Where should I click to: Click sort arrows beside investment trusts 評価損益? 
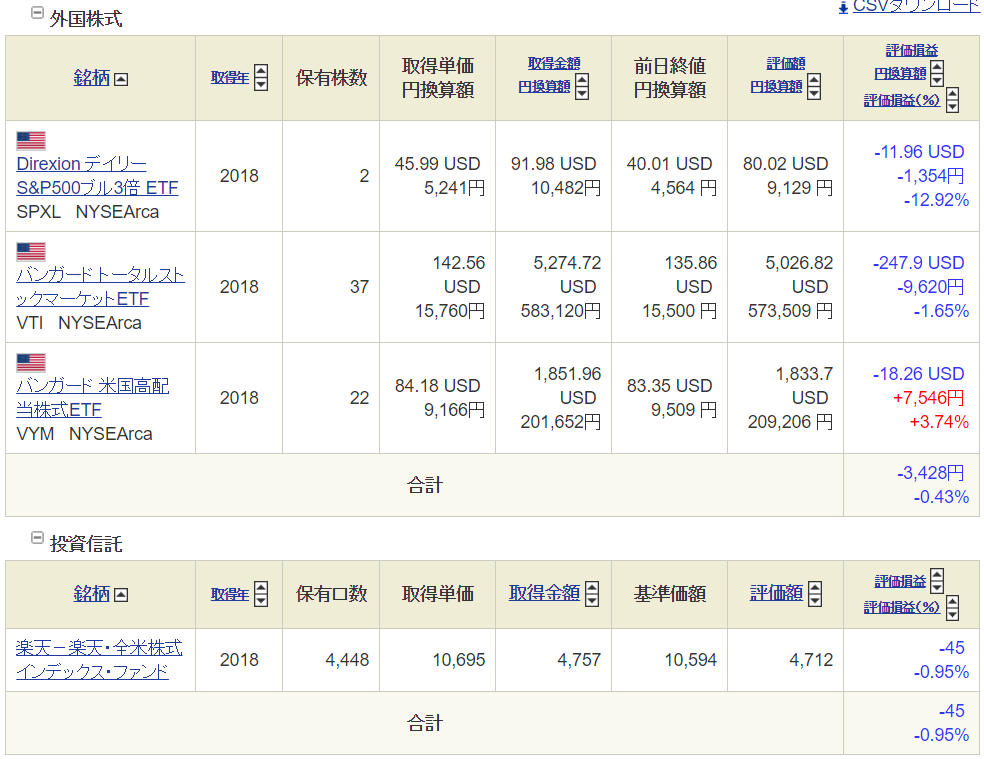point(937,581)
